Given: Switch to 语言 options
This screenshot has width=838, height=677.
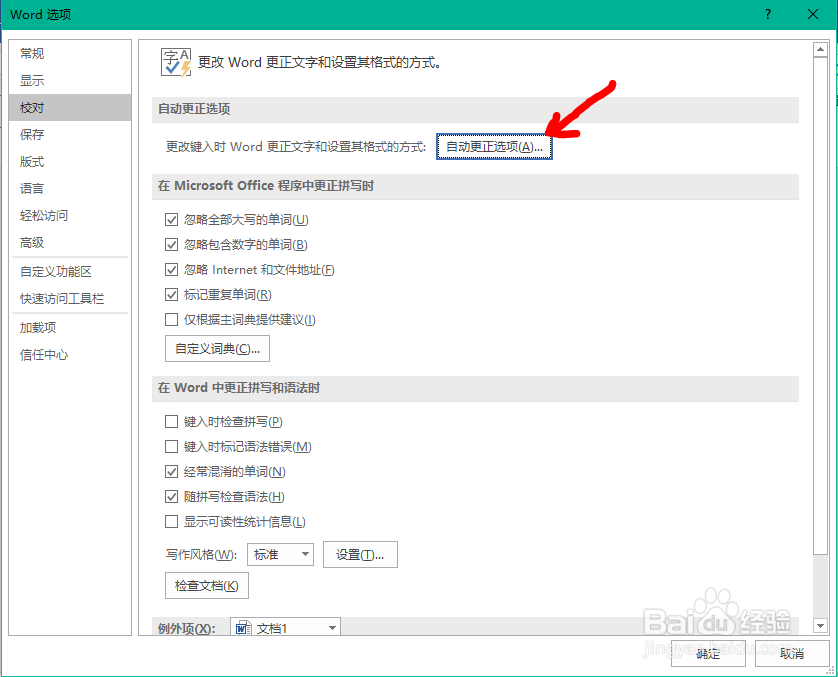Looking at the screenshot, I should [x=70, y=189].
